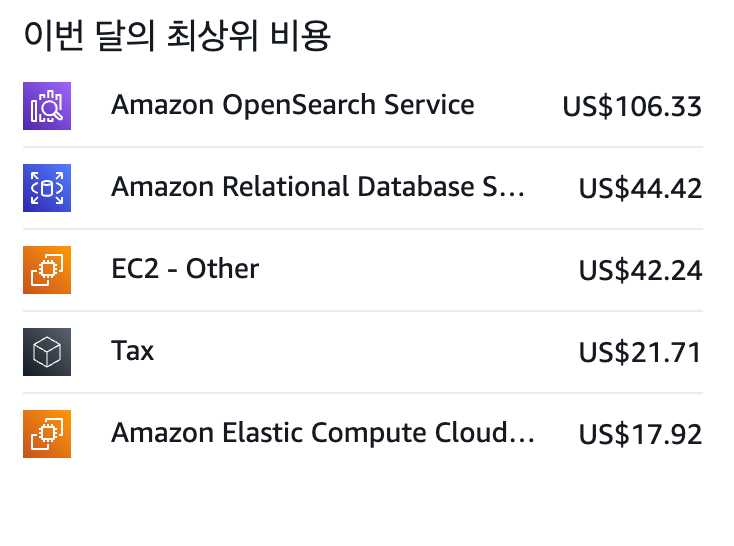Open Amazon OpenSearch Service cost entry
This screenshot has height=546, width=734.
tap(293, 105)
